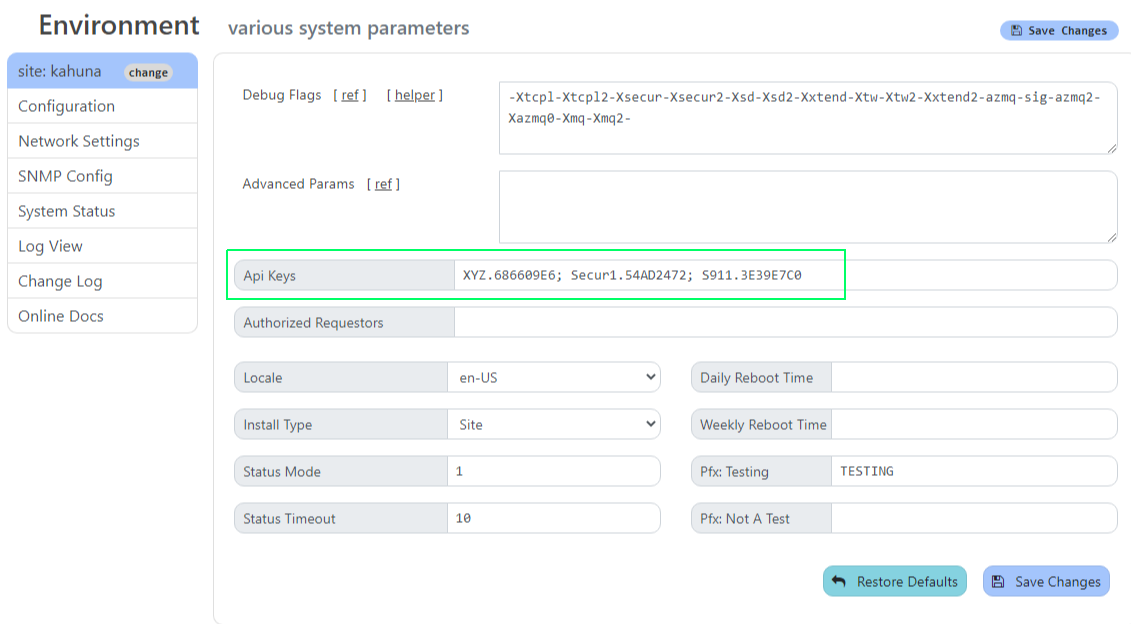Select System Status sidebar item
The image size is (1131, 624).
coord(66,211)
